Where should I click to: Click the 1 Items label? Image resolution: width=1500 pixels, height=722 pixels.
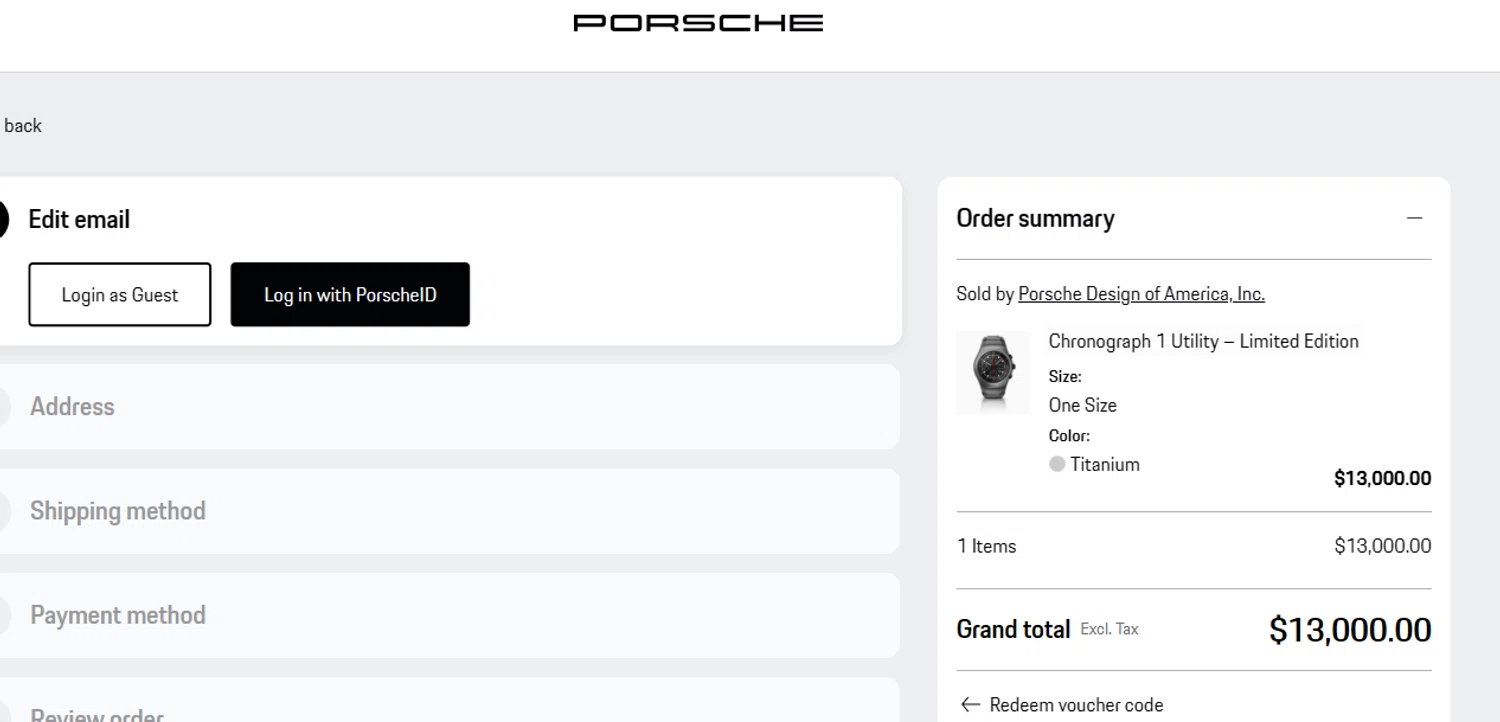pos(986,546)
